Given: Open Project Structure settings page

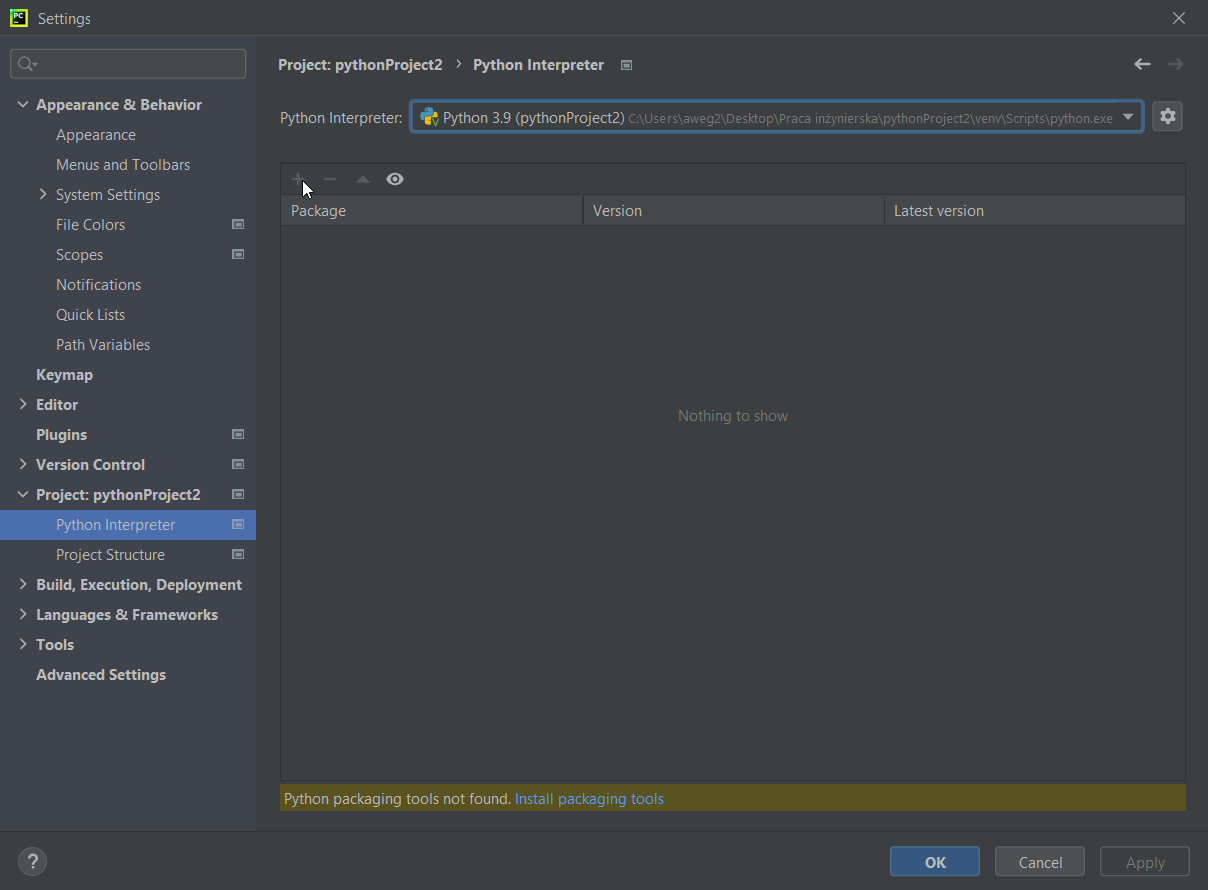Looking at the screenshot, I should pos(110,555).
